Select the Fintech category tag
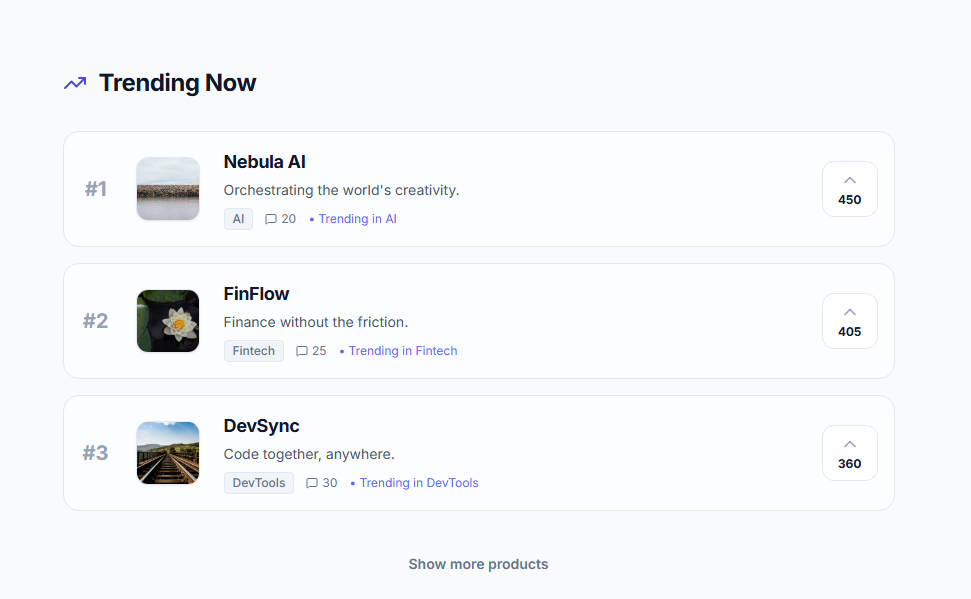Viewport: 971px width, 599px height. 254,351
